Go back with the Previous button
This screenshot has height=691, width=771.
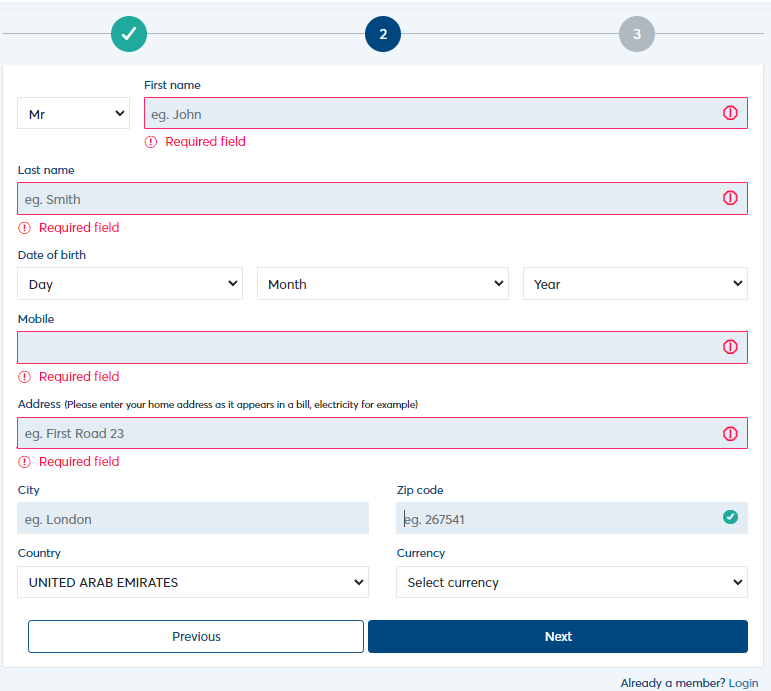point(196,636)
